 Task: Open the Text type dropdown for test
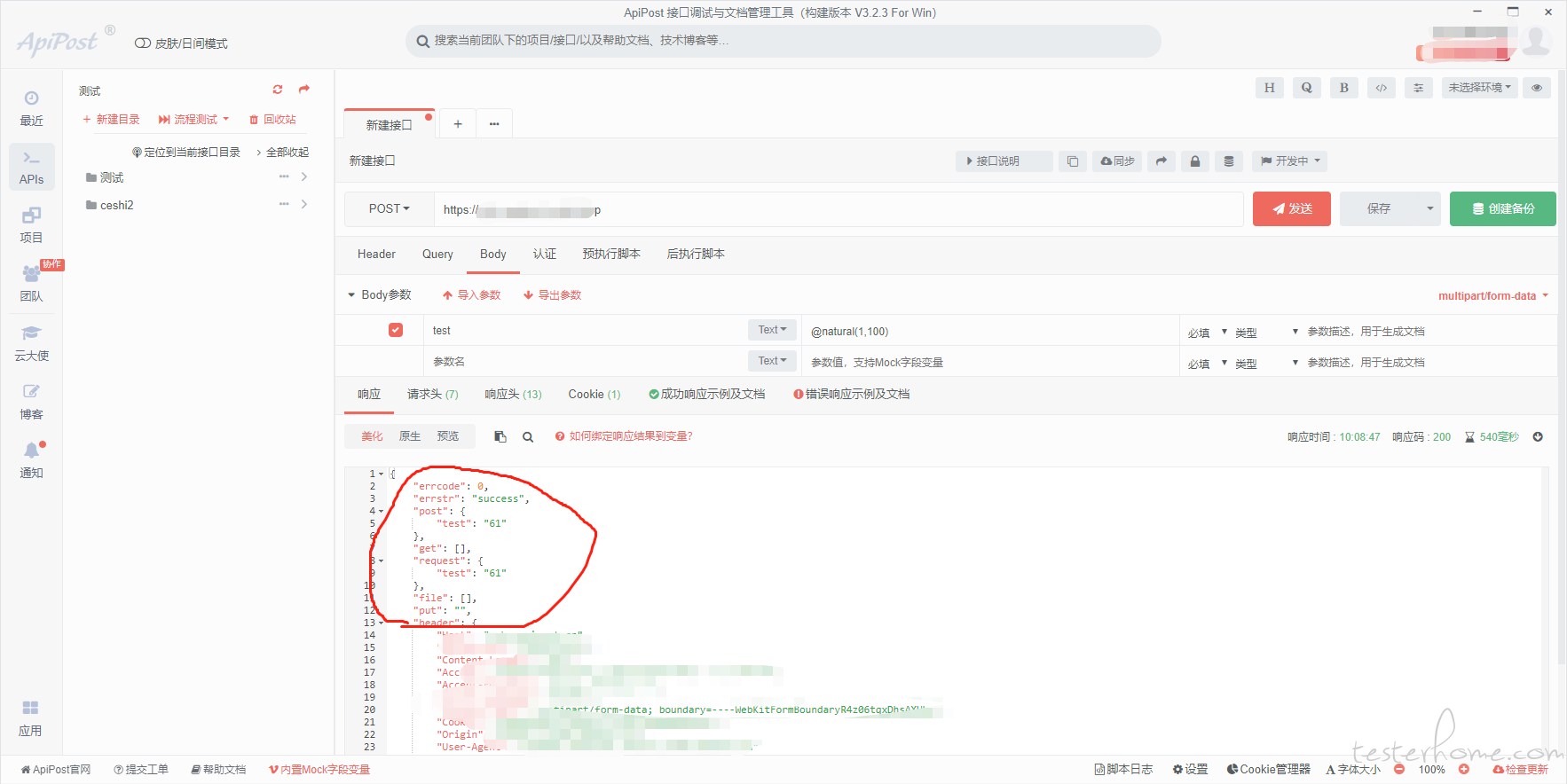[x=773, y=330]
